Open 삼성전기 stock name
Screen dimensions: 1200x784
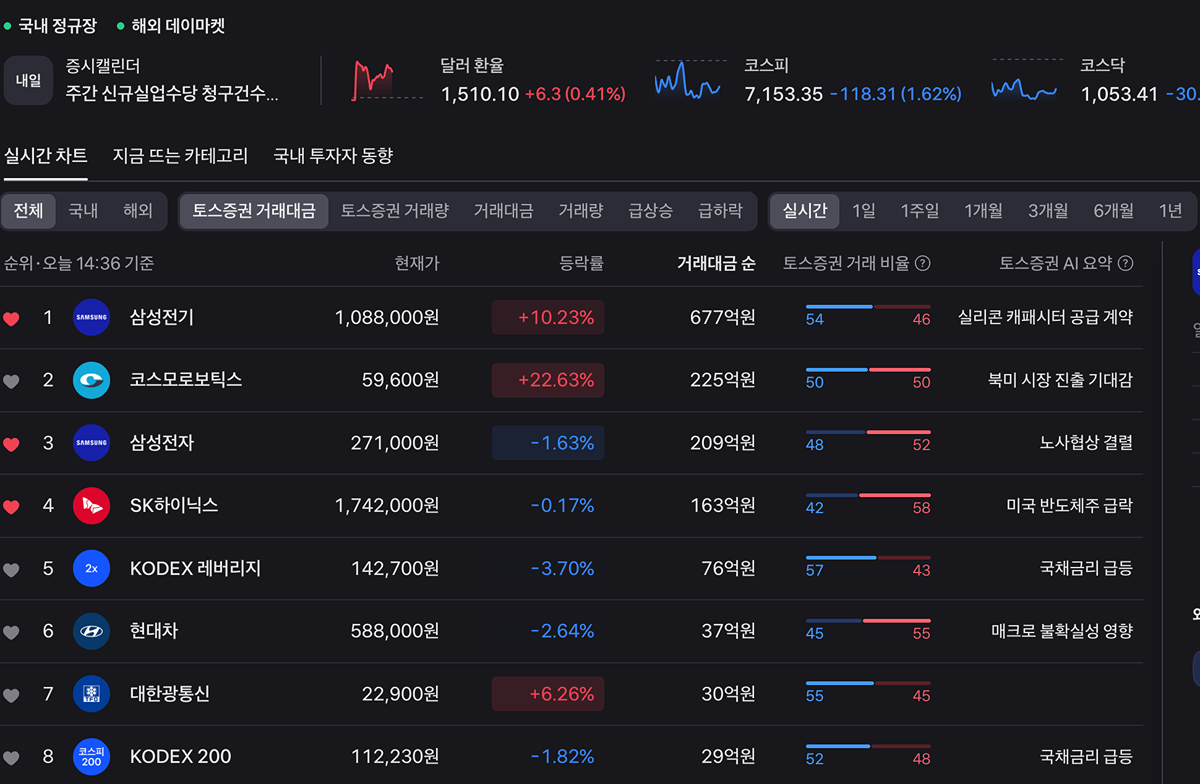click(162, 318)
